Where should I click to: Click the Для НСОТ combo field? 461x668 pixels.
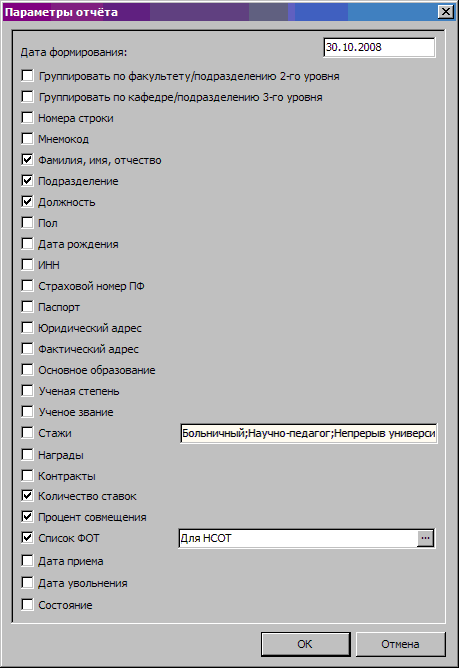(298, 538)
